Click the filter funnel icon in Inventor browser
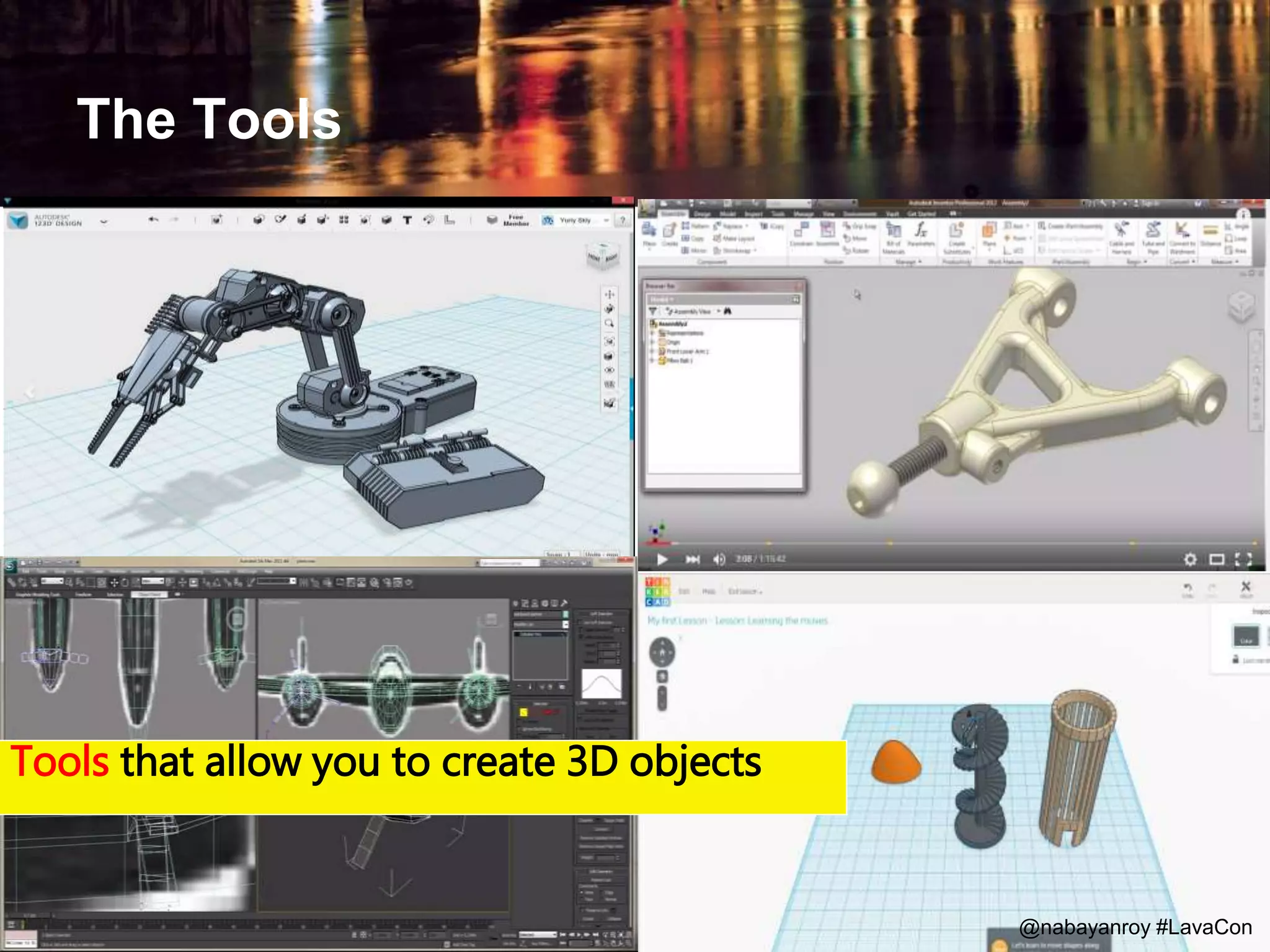Image resolution: width=1270 pixels, height=952 pixels. pyautogui.click(x=654, y=311)
